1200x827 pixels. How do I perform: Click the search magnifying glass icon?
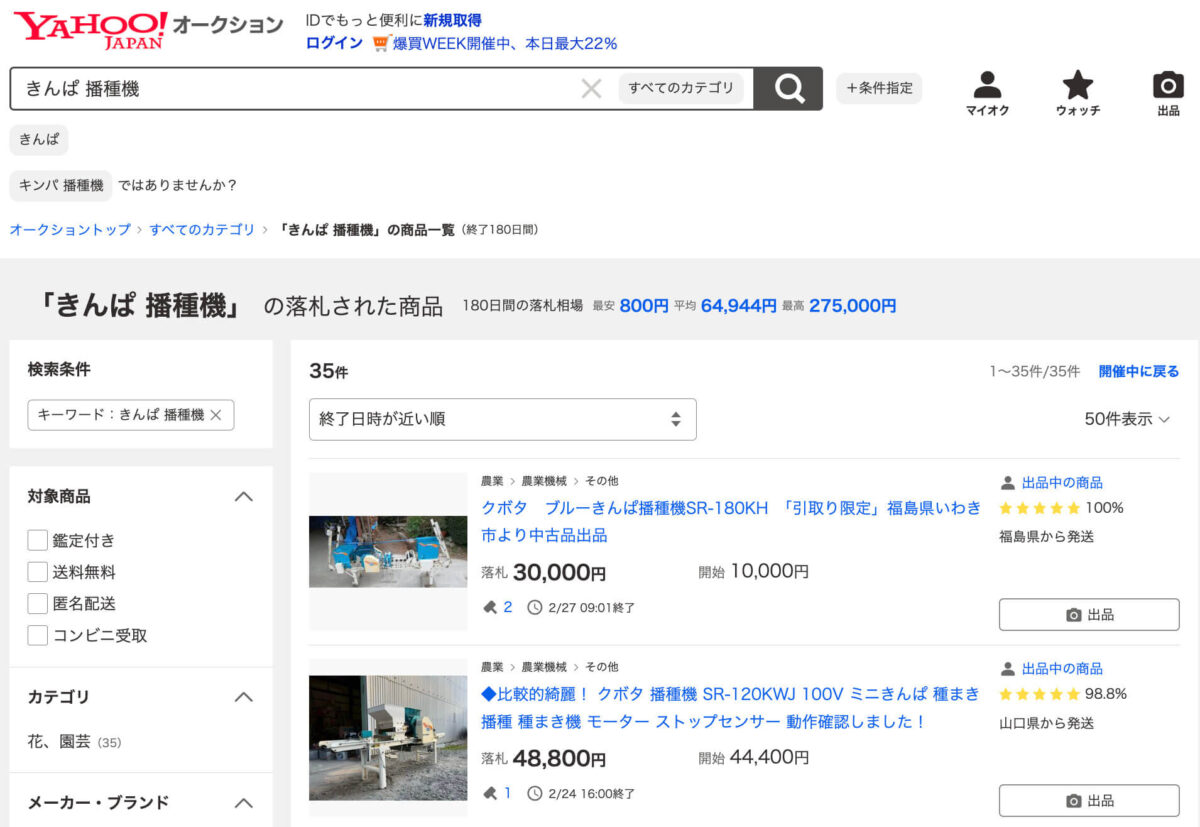click(789, 88)
